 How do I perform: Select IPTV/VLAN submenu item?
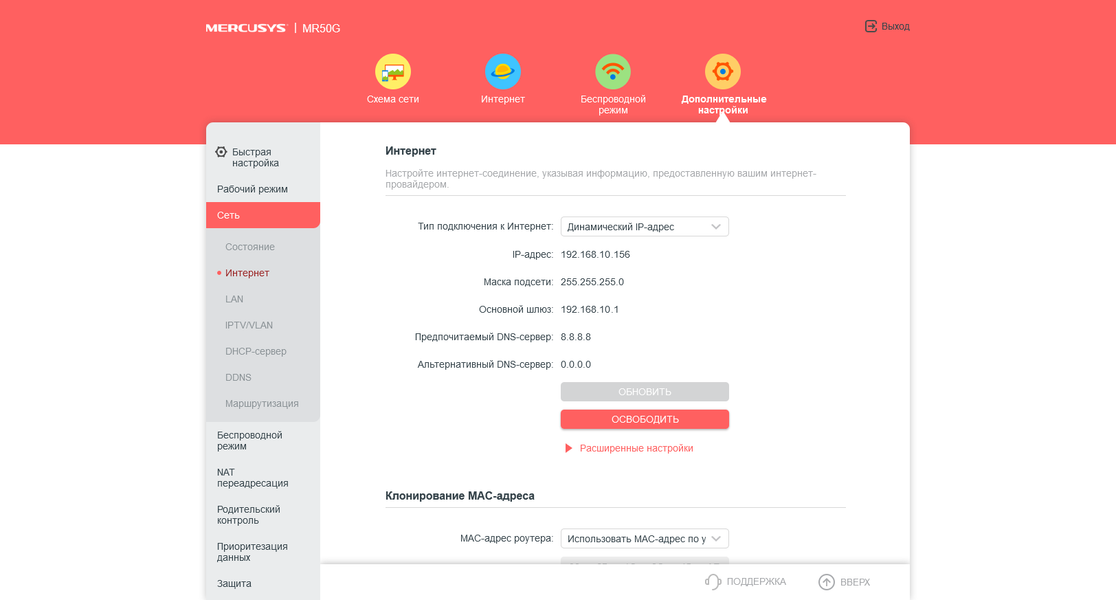pyautogui.click(x=249, y=325)
